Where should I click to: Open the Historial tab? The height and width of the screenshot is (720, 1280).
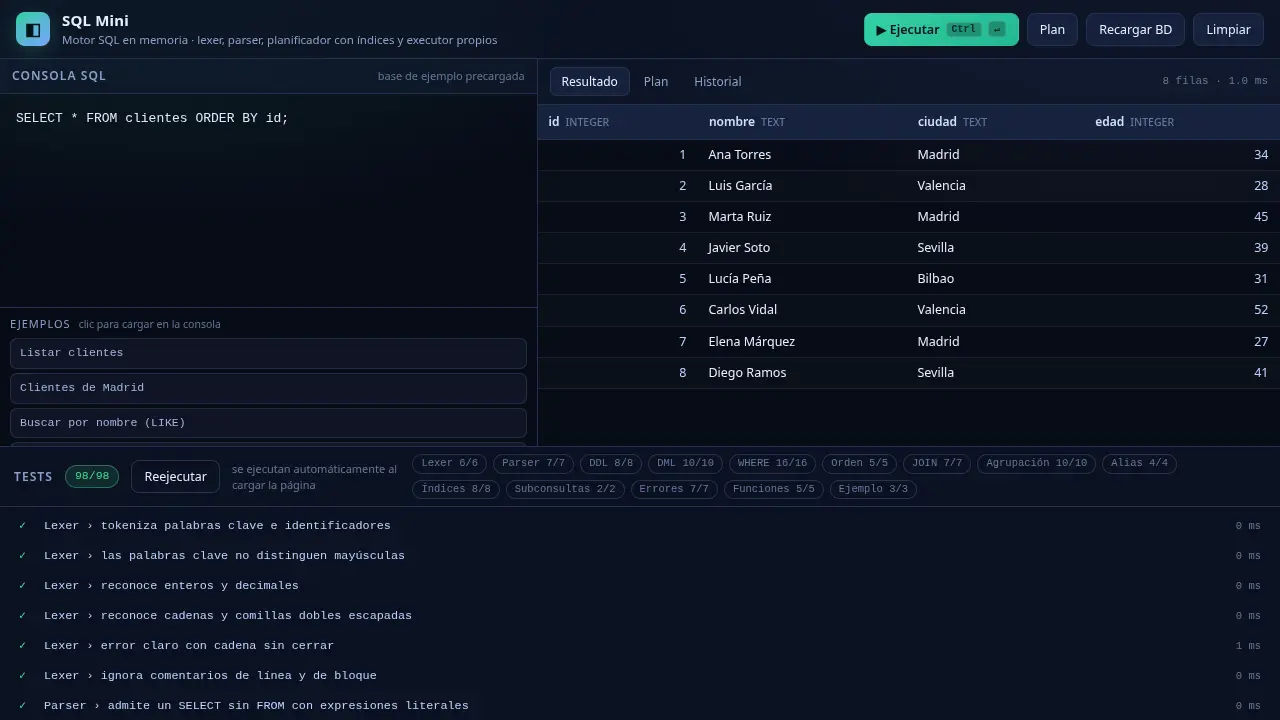[x=718, y=81]
